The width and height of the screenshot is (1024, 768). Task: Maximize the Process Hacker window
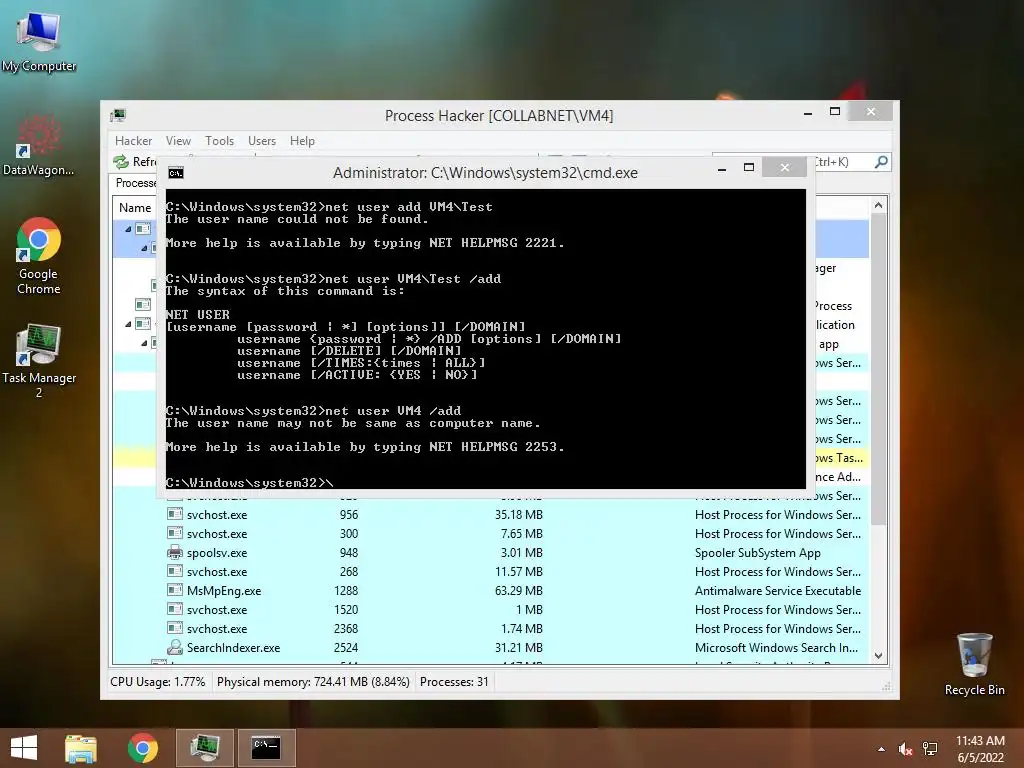coord(835,112)
